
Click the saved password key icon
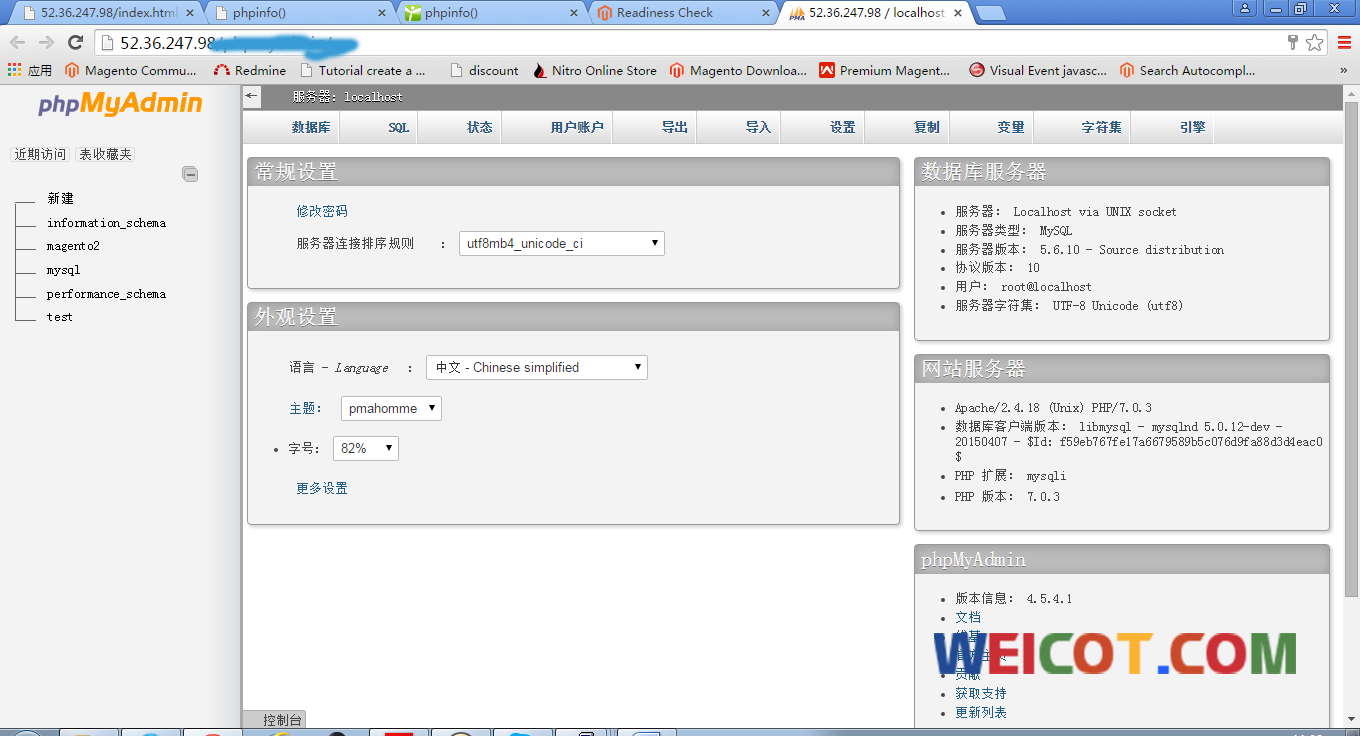[x=1293, y=42]
